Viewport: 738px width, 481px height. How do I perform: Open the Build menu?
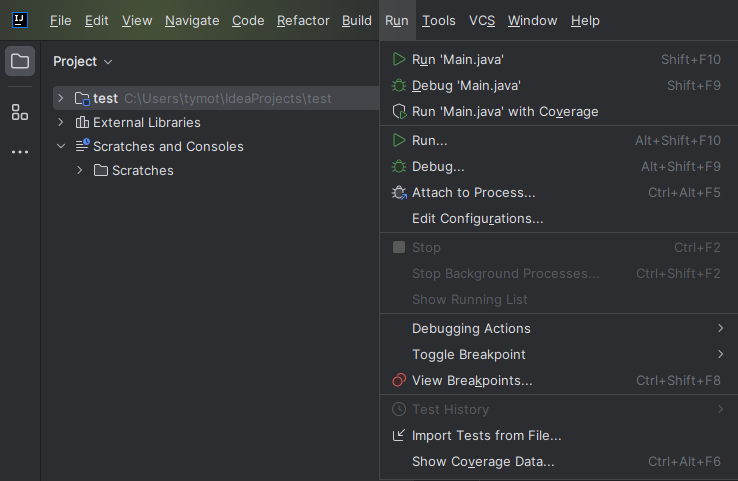click(357, 21)
